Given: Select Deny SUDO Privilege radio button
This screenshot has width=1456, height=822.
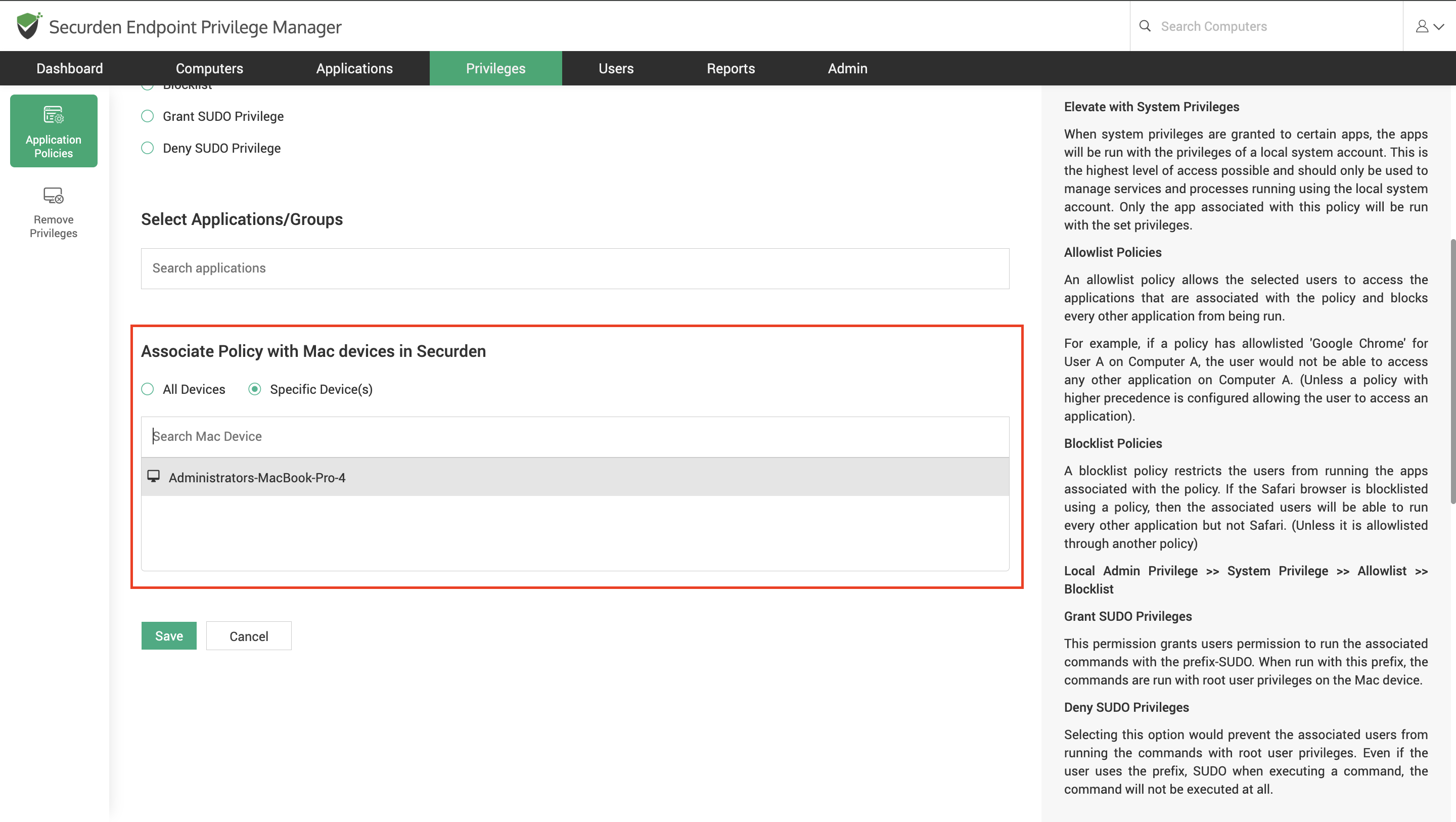Looking at the screenshot, I should (x=148, y=148).
